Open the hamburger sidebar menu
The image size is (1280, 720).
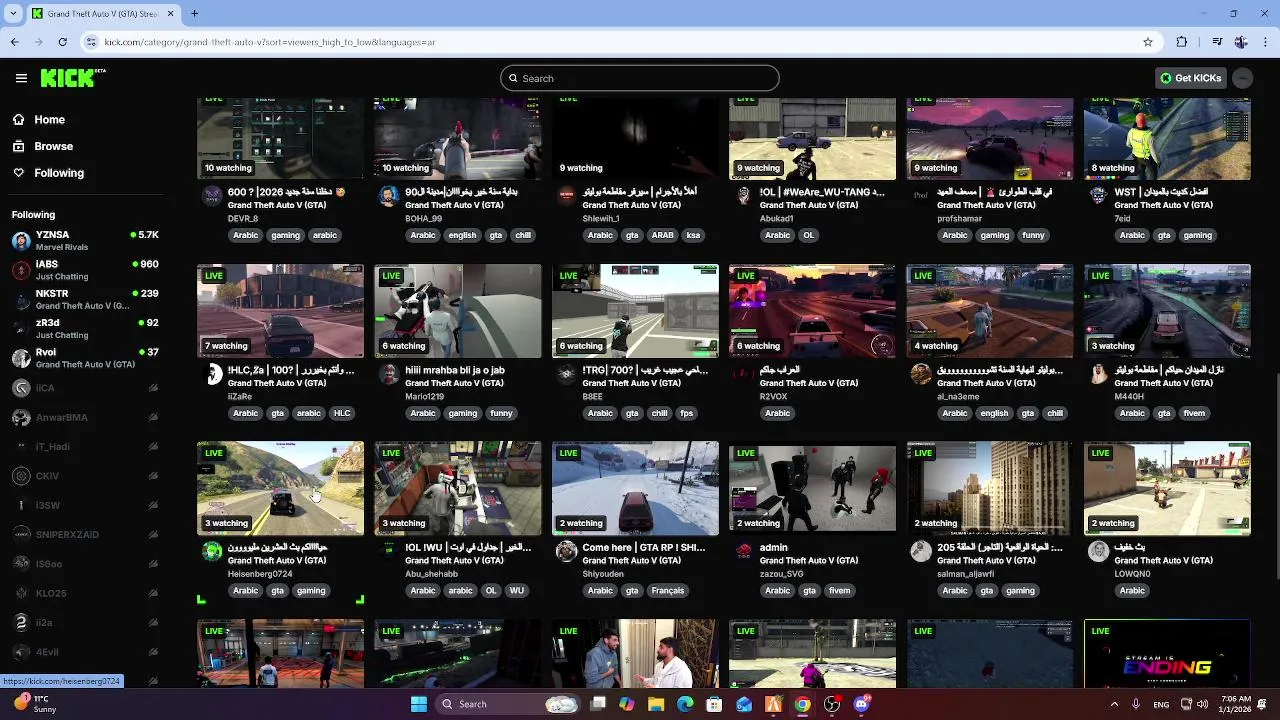click(x=21, y=78)
